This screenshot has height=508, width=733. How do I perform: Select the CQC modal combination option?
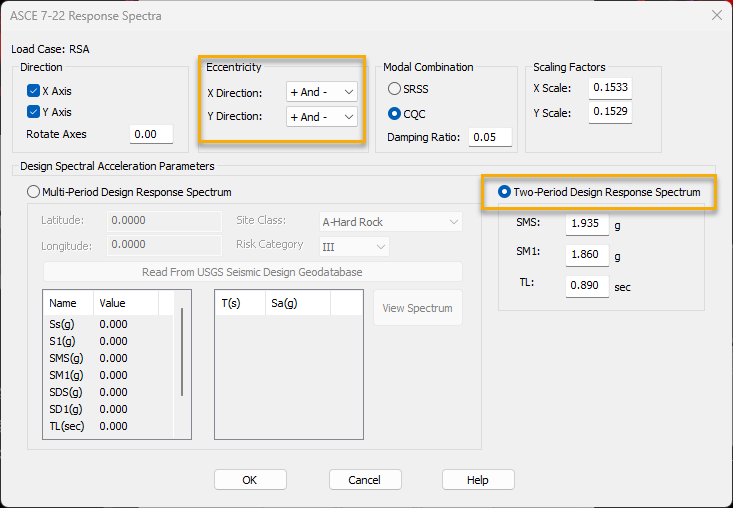395,114
